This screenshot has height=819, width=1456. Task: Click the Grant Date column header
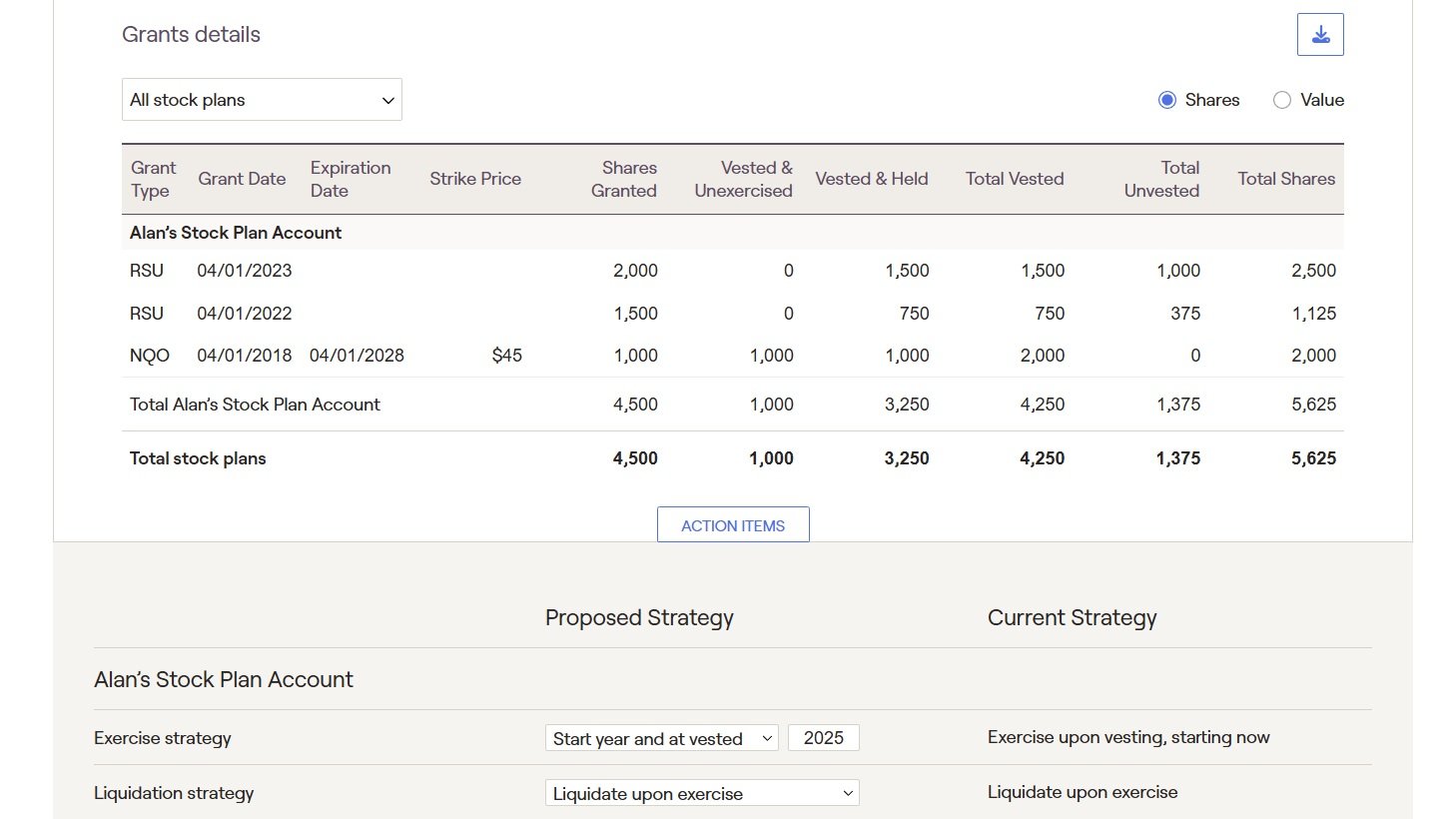click(242, 179)
